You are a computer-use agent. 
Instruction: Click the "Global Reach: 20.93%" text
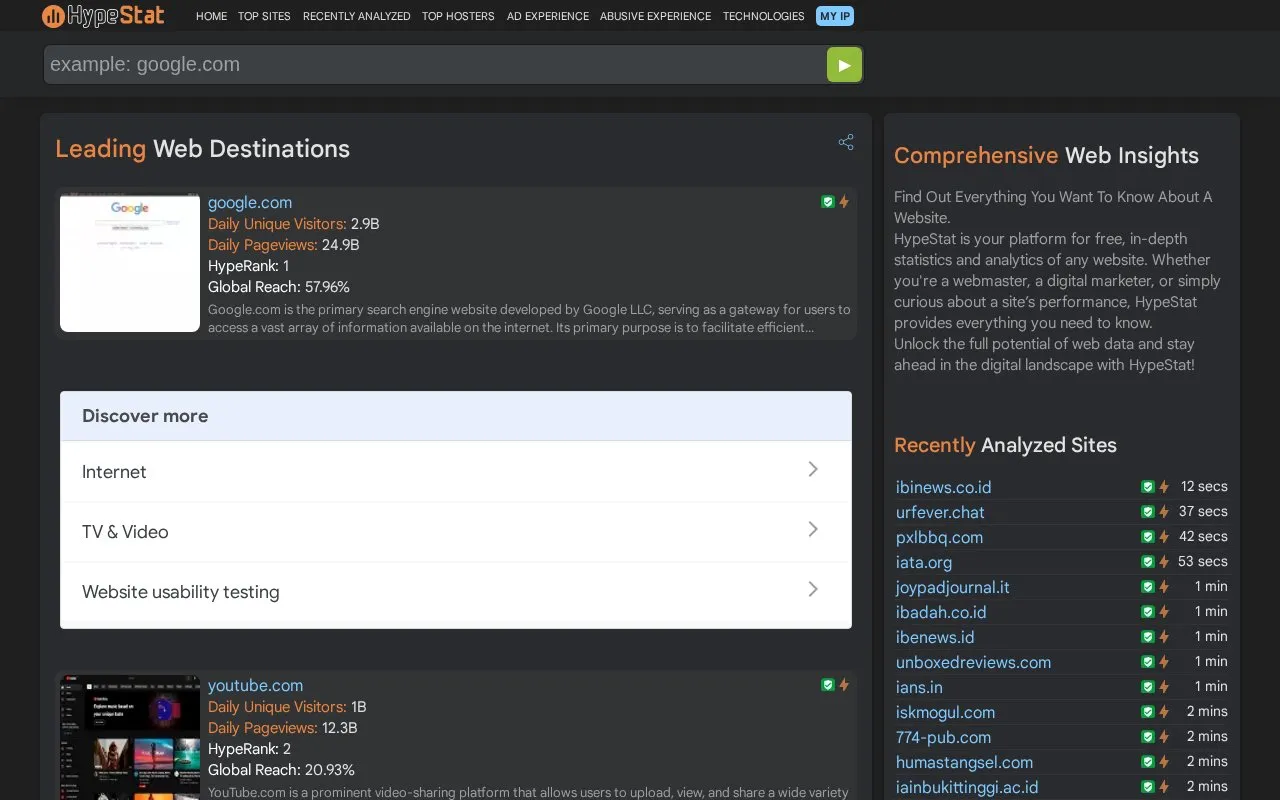click(x=281, y=770)
